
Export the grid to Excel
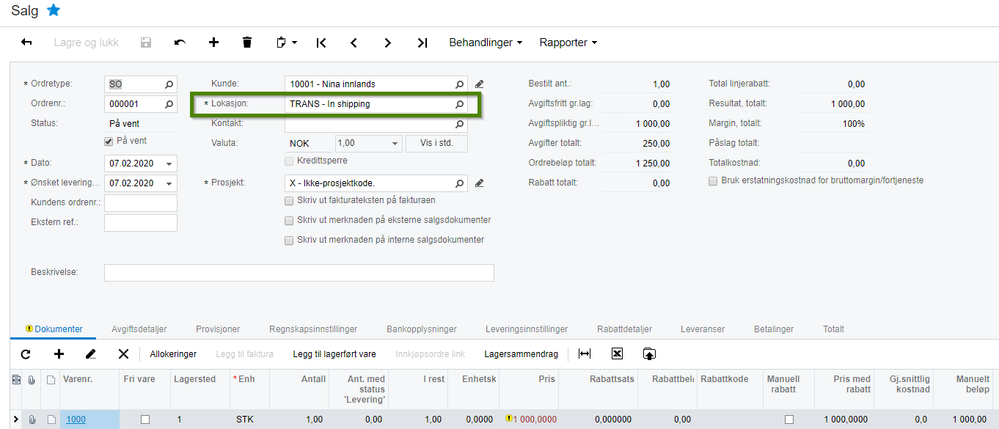617,354
